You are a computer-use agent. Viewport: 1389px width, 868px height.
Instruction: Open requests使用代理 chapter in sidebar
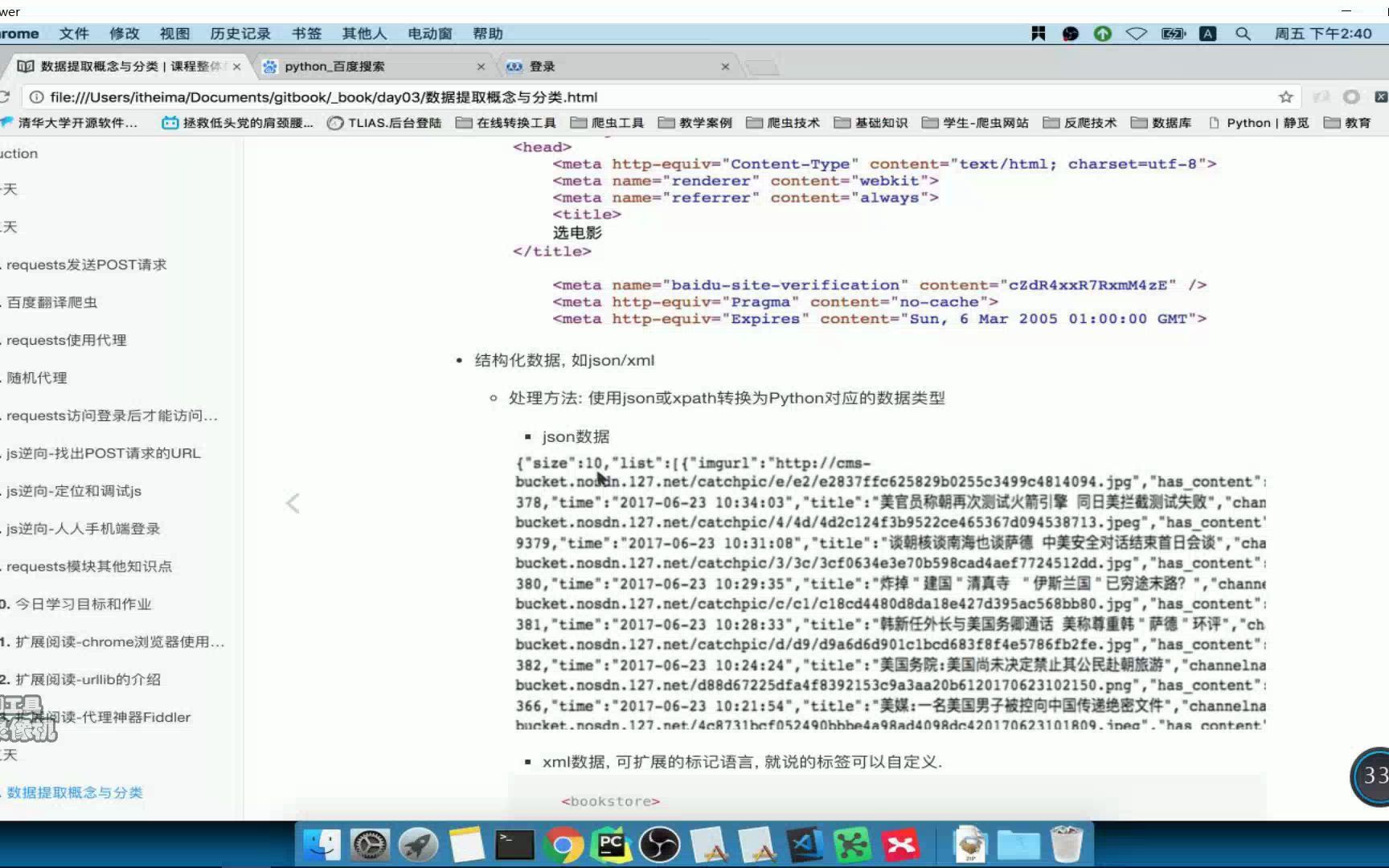click(x=66, y=341)
